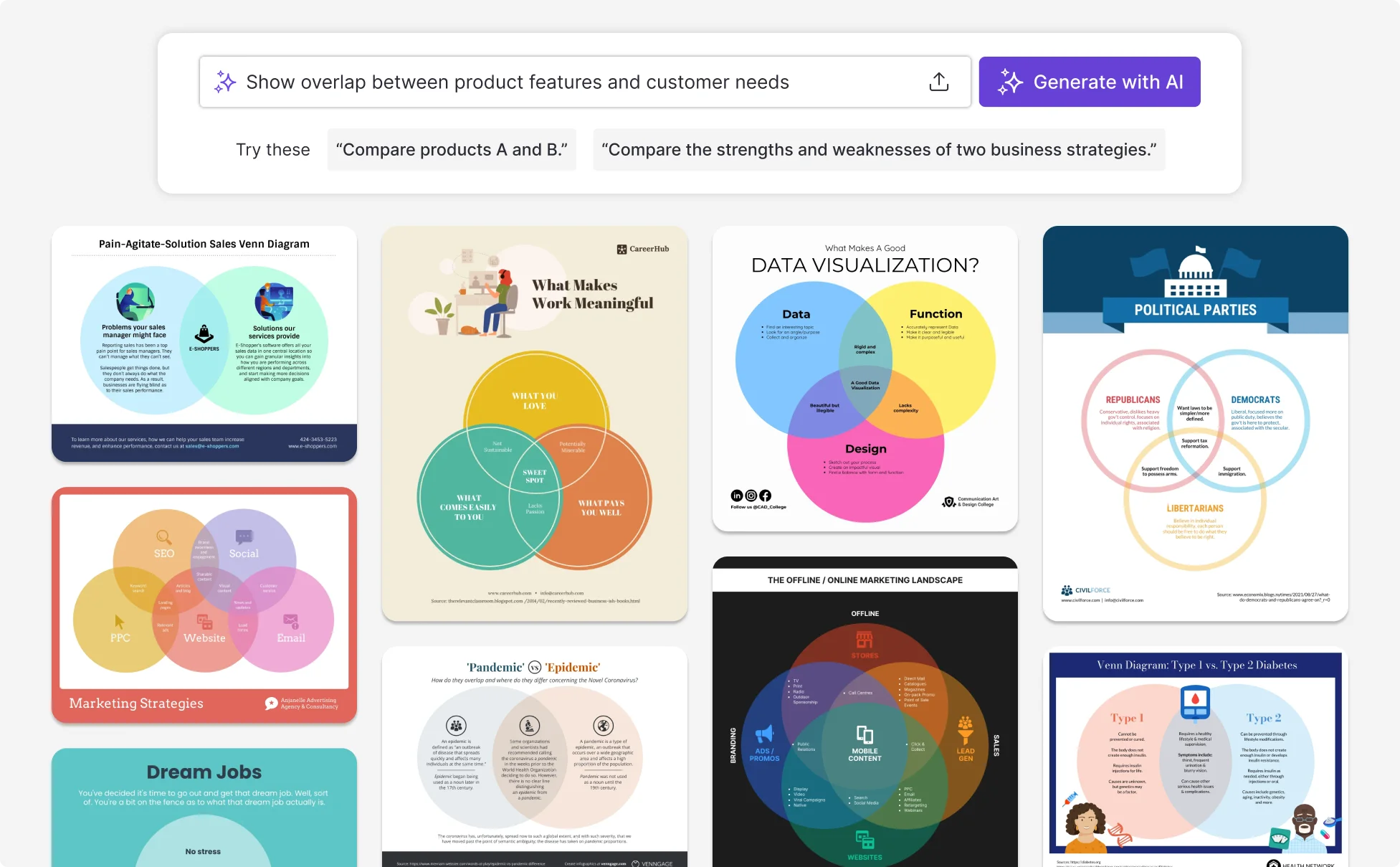Click the Stores icon in marketing landscape diagram

tap(865, 639)
